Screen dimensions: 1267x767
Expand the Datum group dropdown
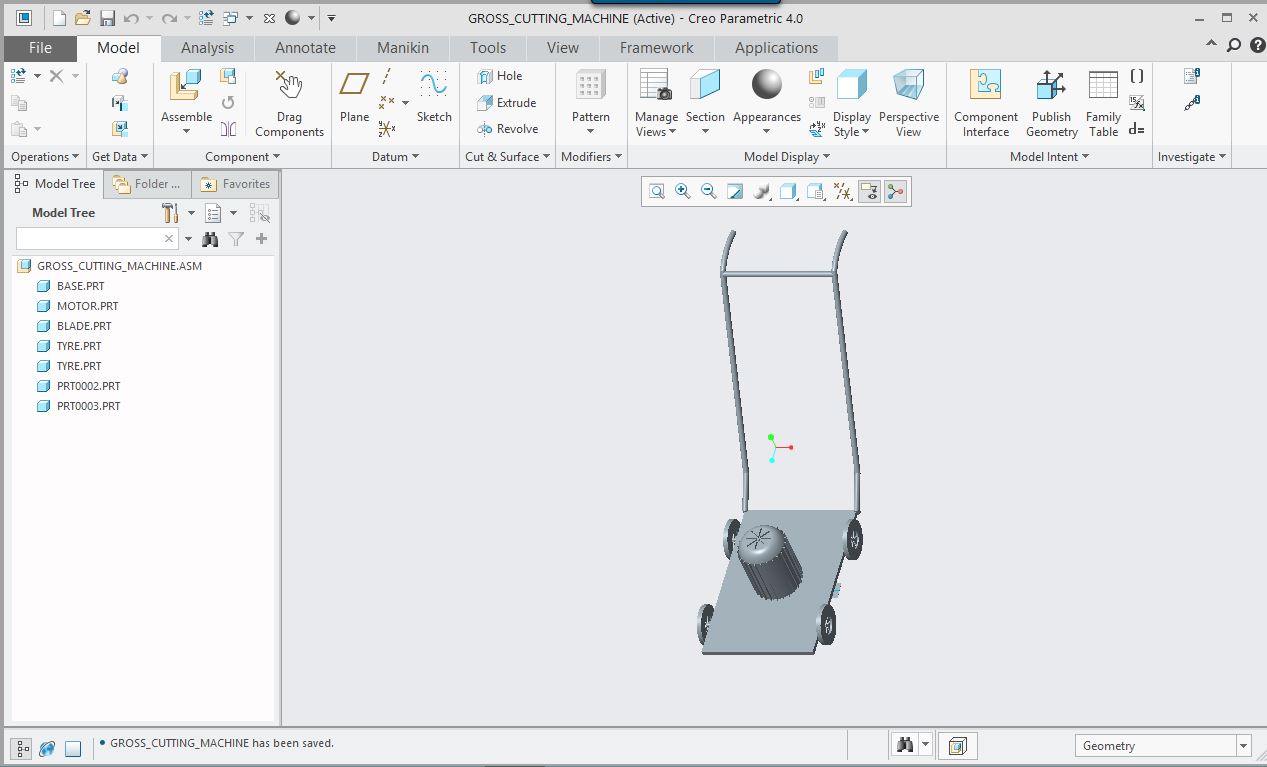(x=395, y=157)
